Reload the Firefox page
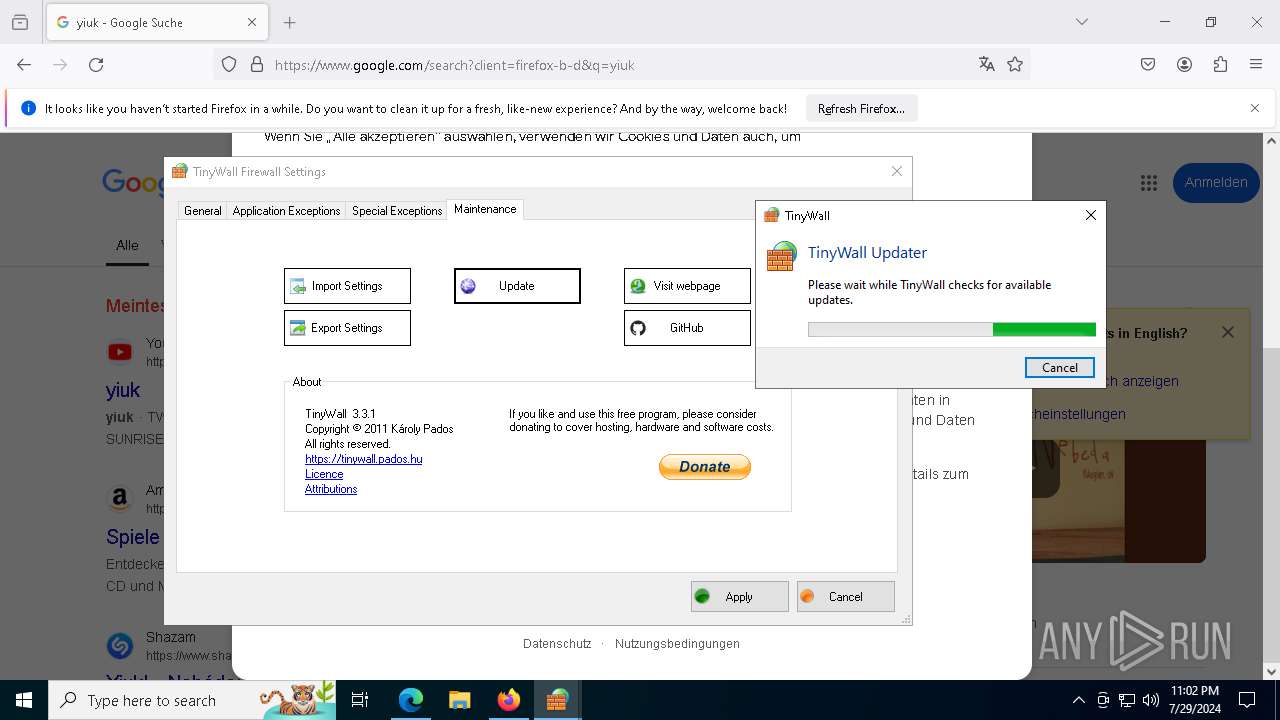 coord(96,65)
